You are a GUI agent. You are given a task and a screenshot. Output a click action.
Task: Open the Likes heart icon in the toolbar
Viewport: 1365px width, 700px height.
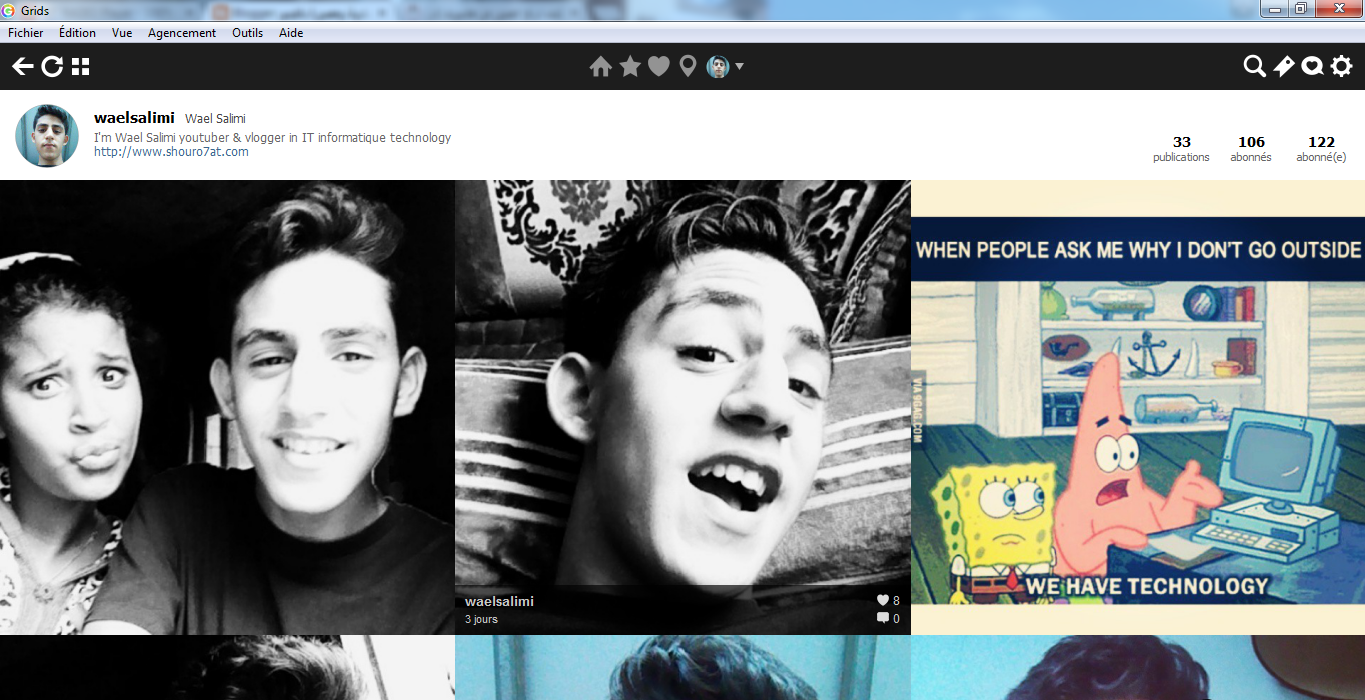tap(658, 67)
